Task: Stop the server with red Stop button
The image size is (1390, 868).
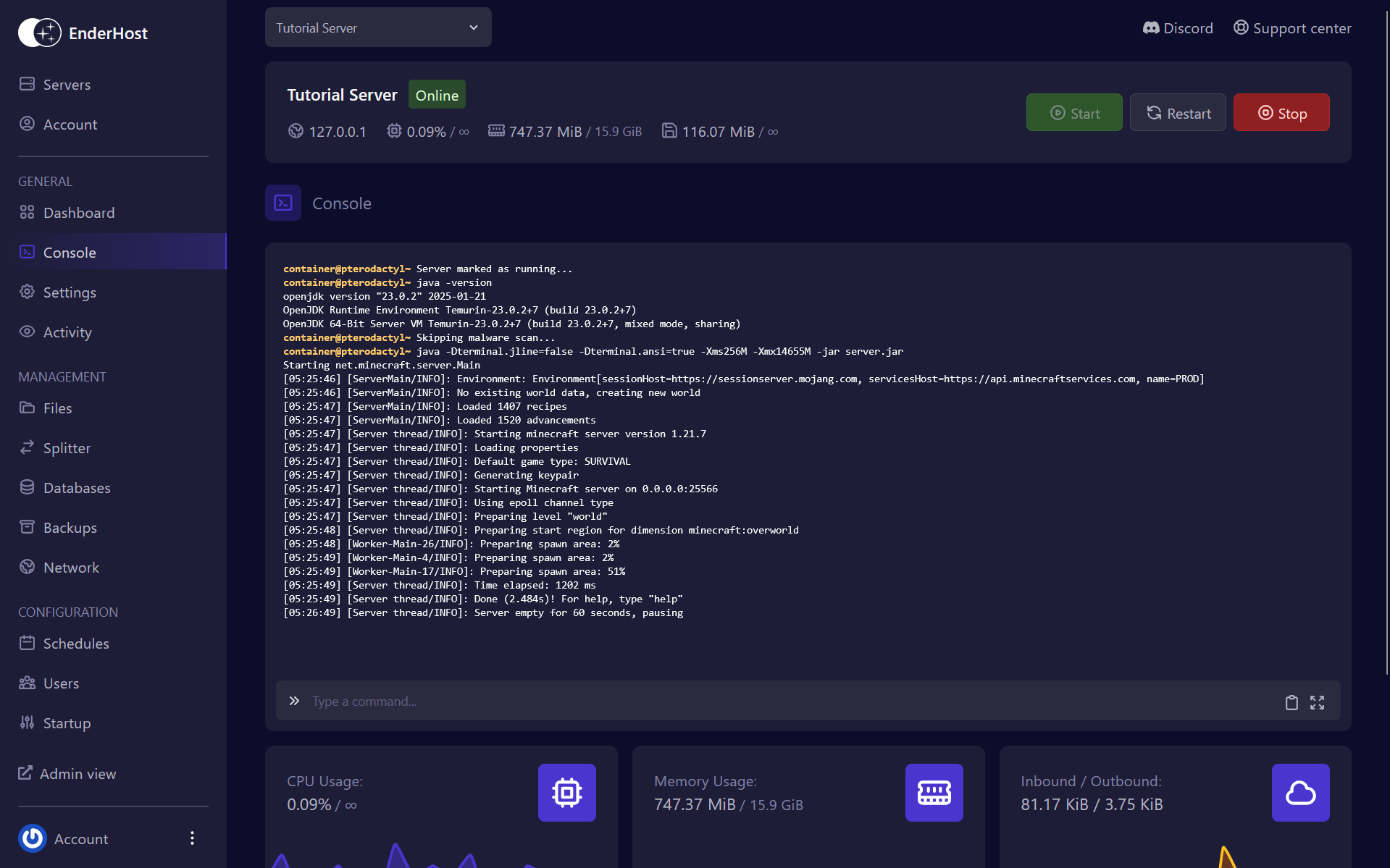Action: point(1281,113)
